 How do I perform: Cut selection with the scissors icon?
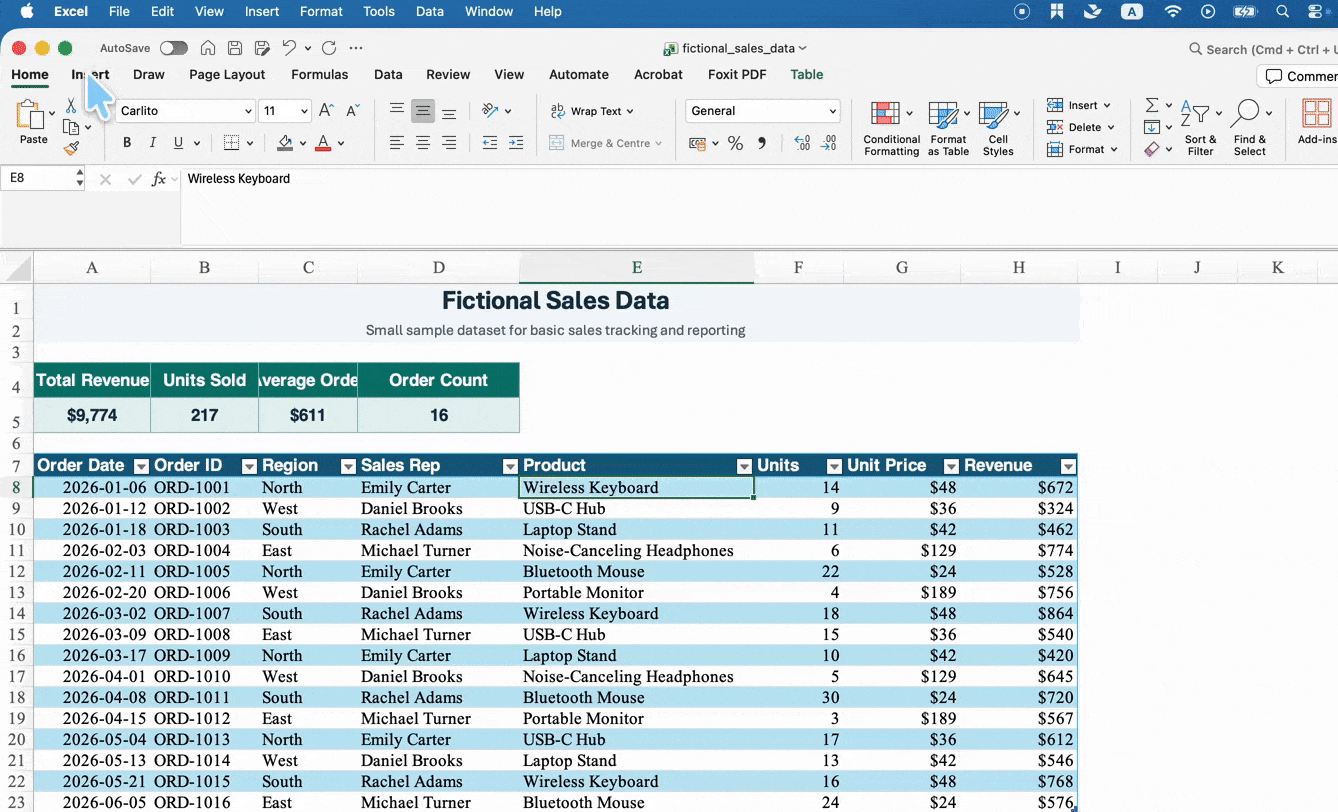pos(71,106)
